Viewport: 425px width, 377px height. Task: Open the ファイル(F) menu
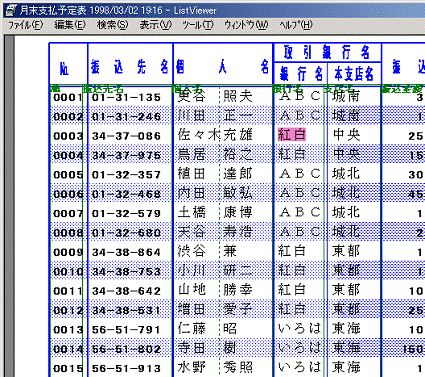pyautogui.click(x=25, y=25)
